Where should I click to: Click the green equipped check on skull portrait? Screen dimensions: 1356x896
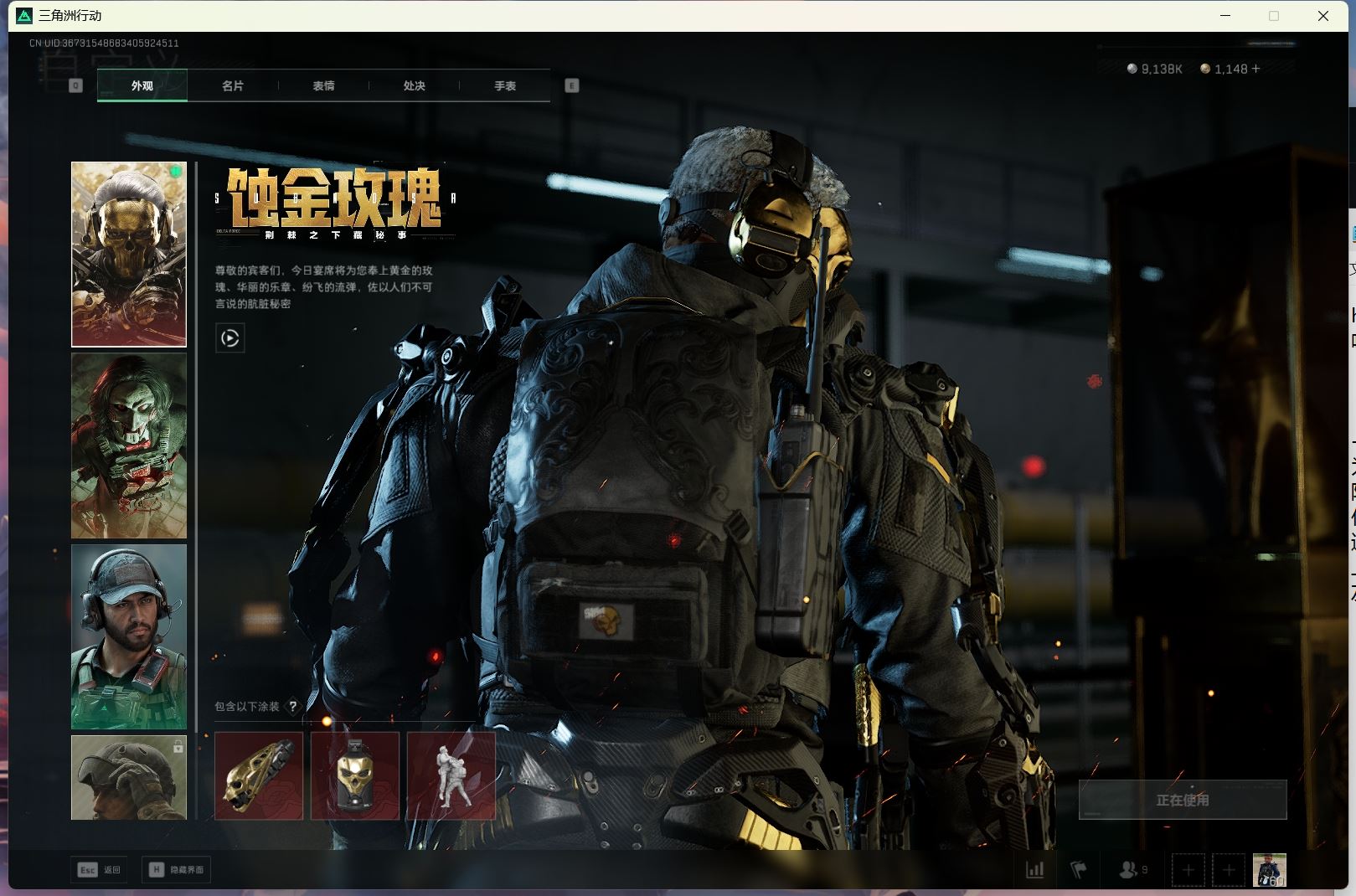click(177, 170)
